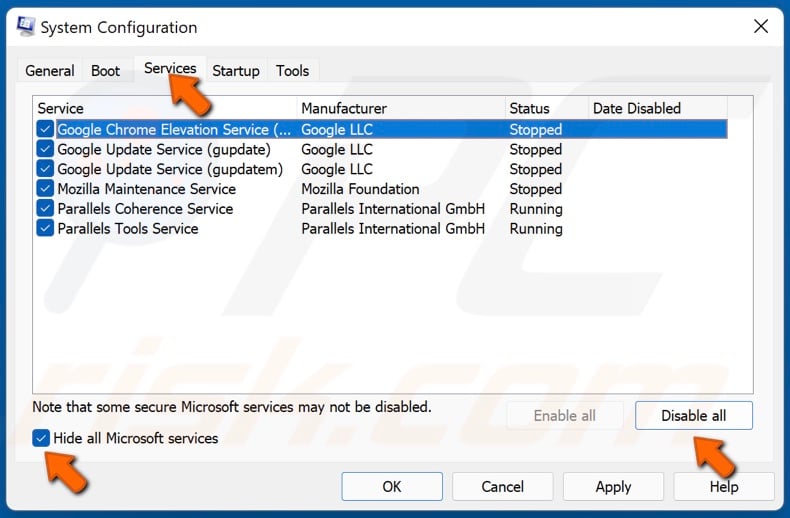Click the Mozilla Foundation manufacturer cell
The width and height of the screenshot is (790, 518).
coord(360,188)
